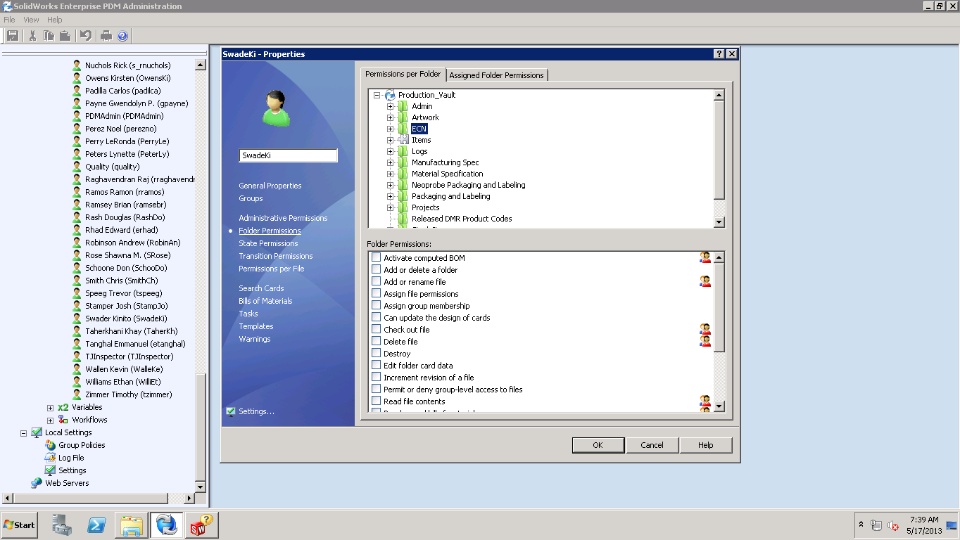Click the Paste toolbar icon
Image resolution: width=960 pixels, height=540 pixels.
(x=64, y=36)
